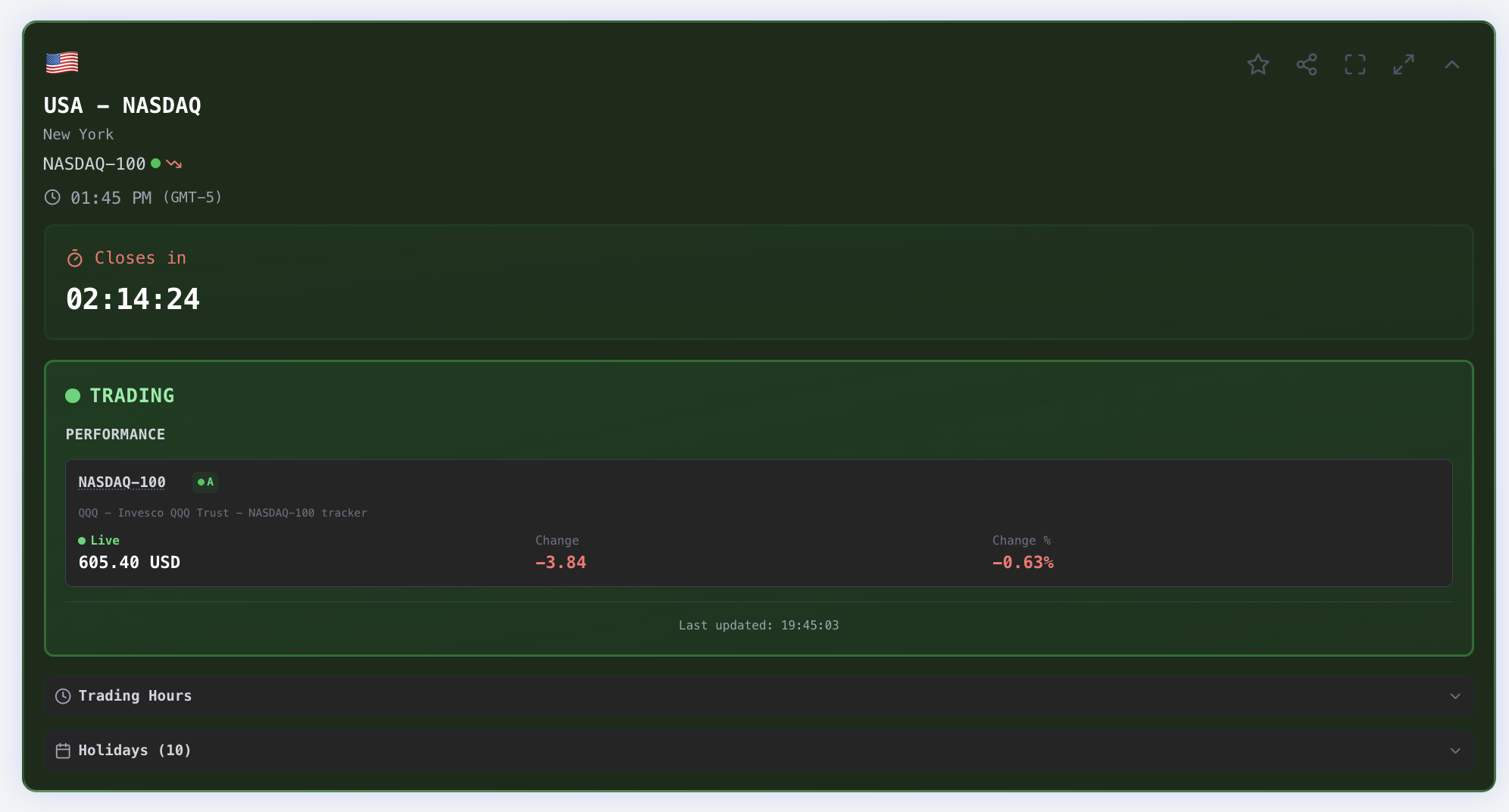Click the NASDAQ-100 underlined link in Performance
1509x812 pixels.
tap(122, 483)
